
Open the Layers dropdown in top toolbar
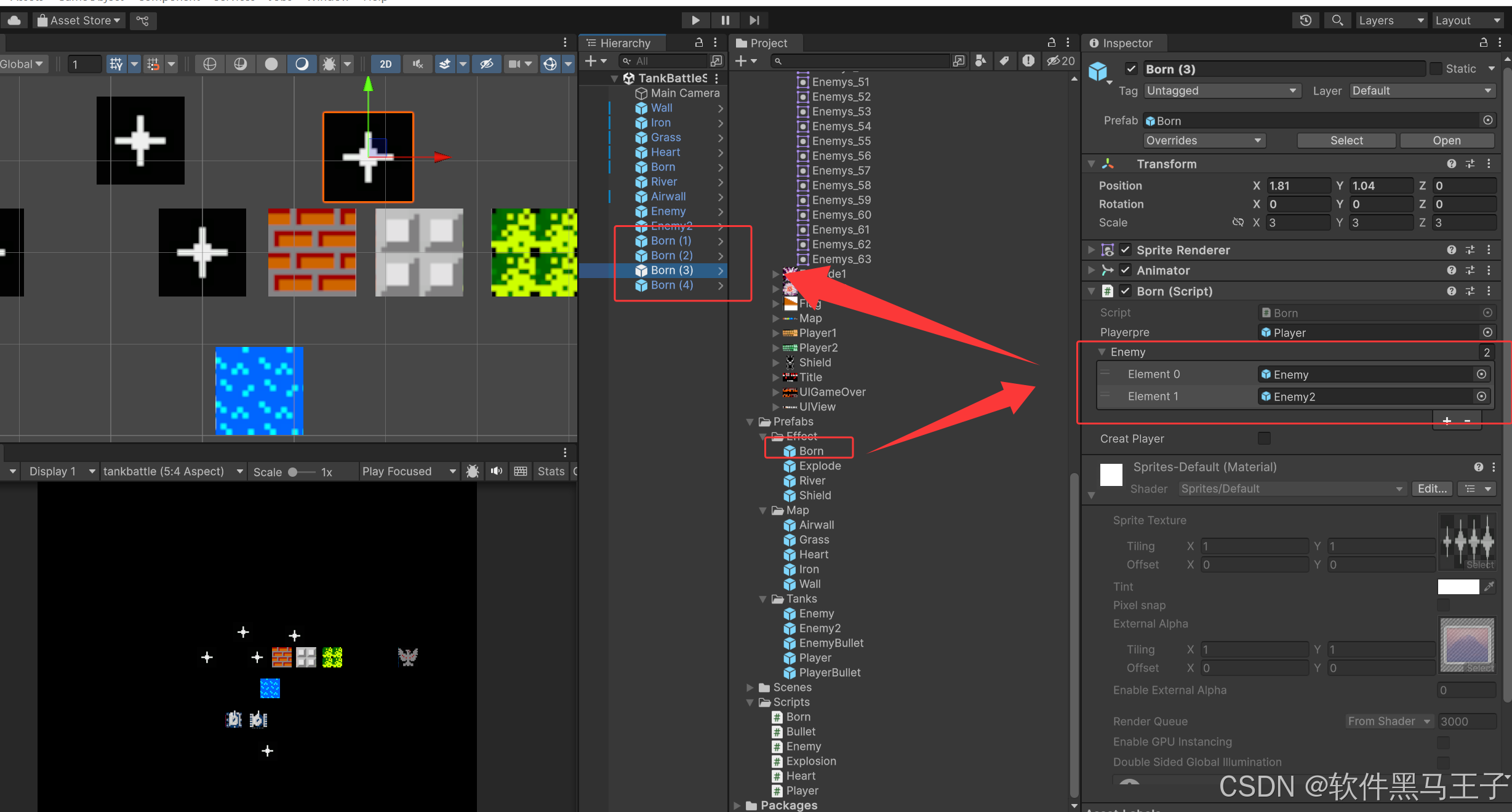[1391, 20]
